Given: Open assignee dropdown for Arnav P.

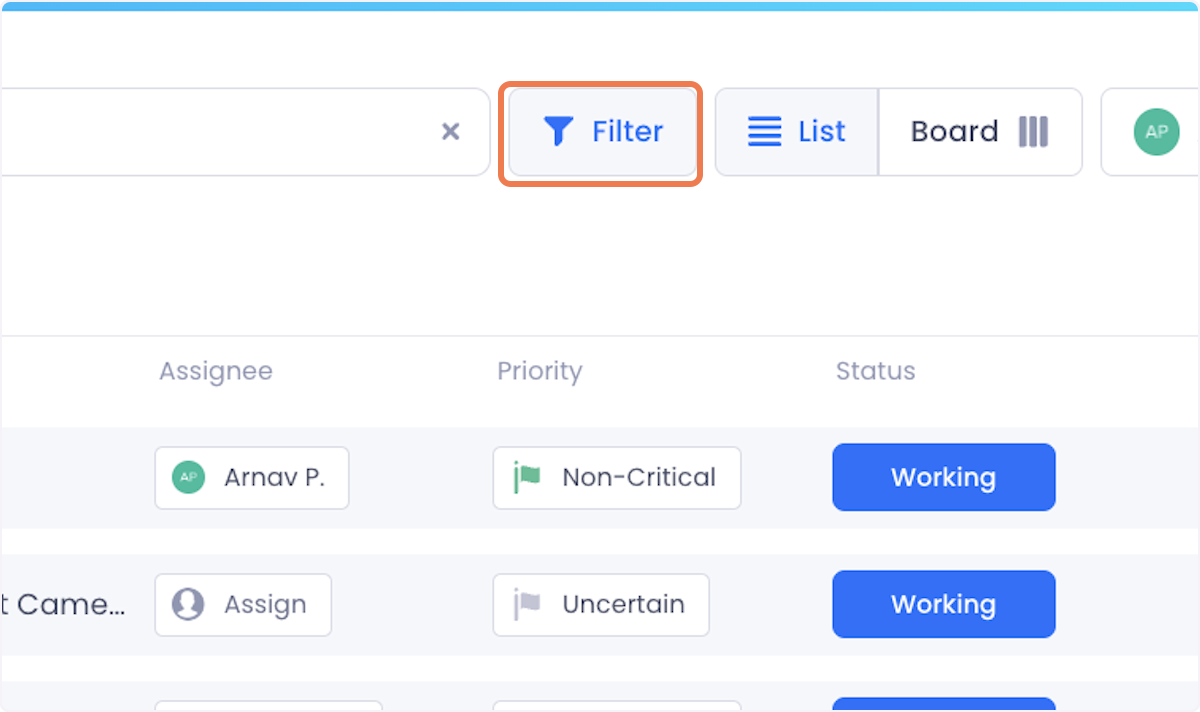Looking at the screenshot, I should 252,478.
